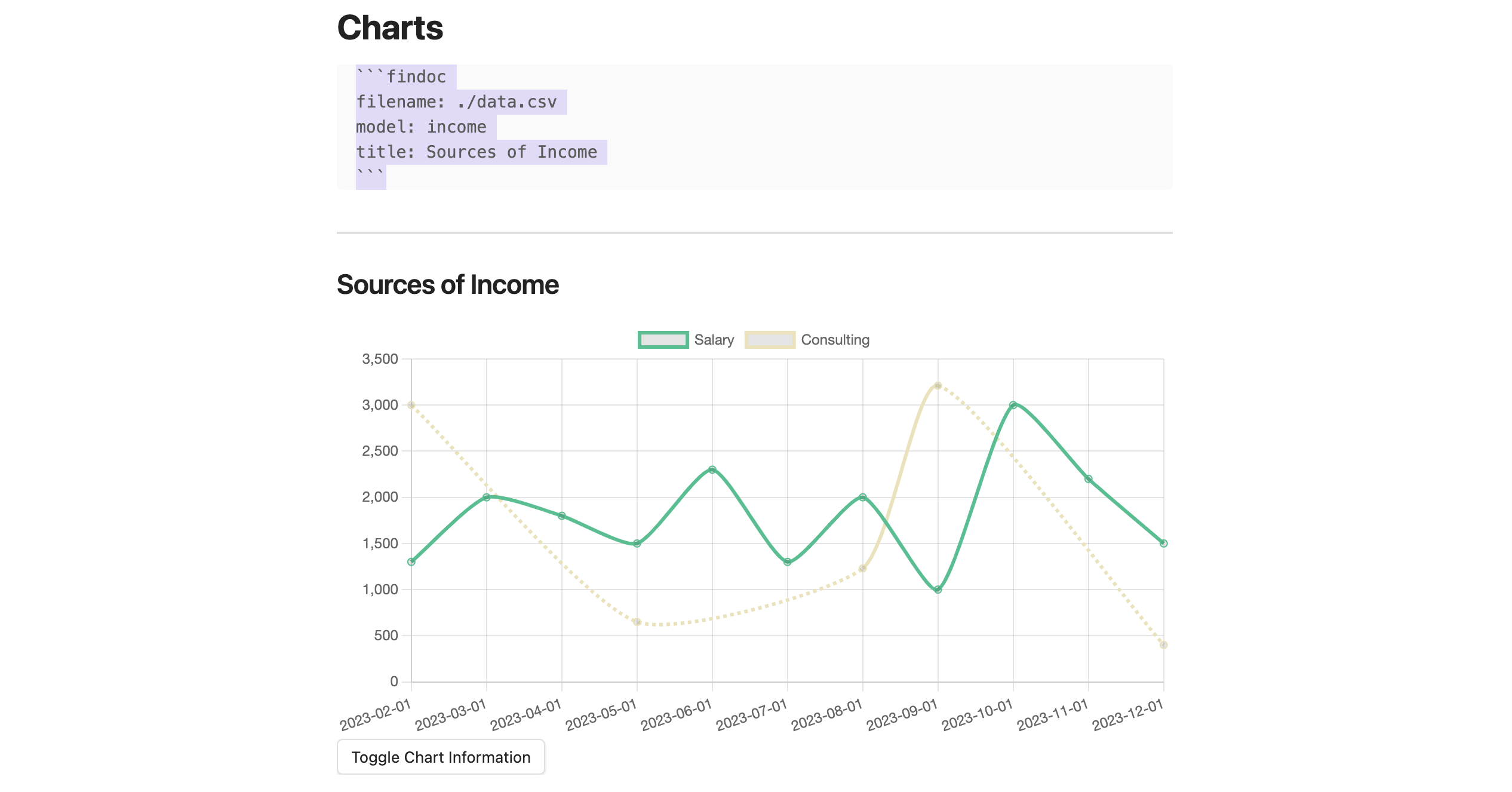Click the Consulting point at 2023-12-01

pos(1163,645)
